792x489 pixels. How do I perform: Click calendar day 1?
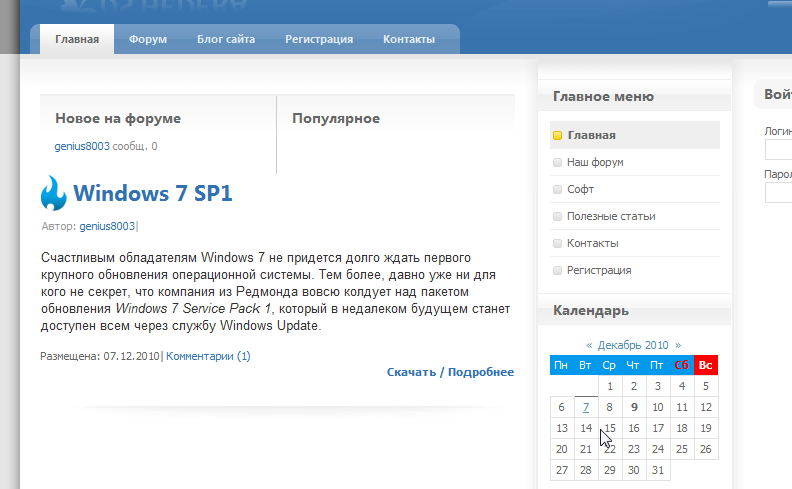[x=610, y=386]
